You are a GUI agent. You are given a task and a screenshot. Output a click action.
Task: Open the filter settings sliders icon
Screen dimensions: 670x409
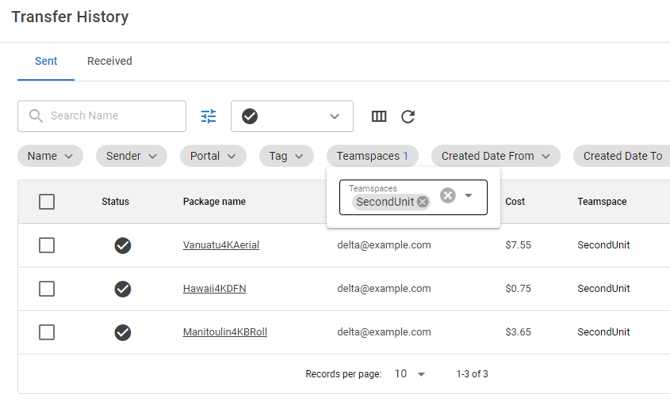pyautogui.click(x=209, y=116)
